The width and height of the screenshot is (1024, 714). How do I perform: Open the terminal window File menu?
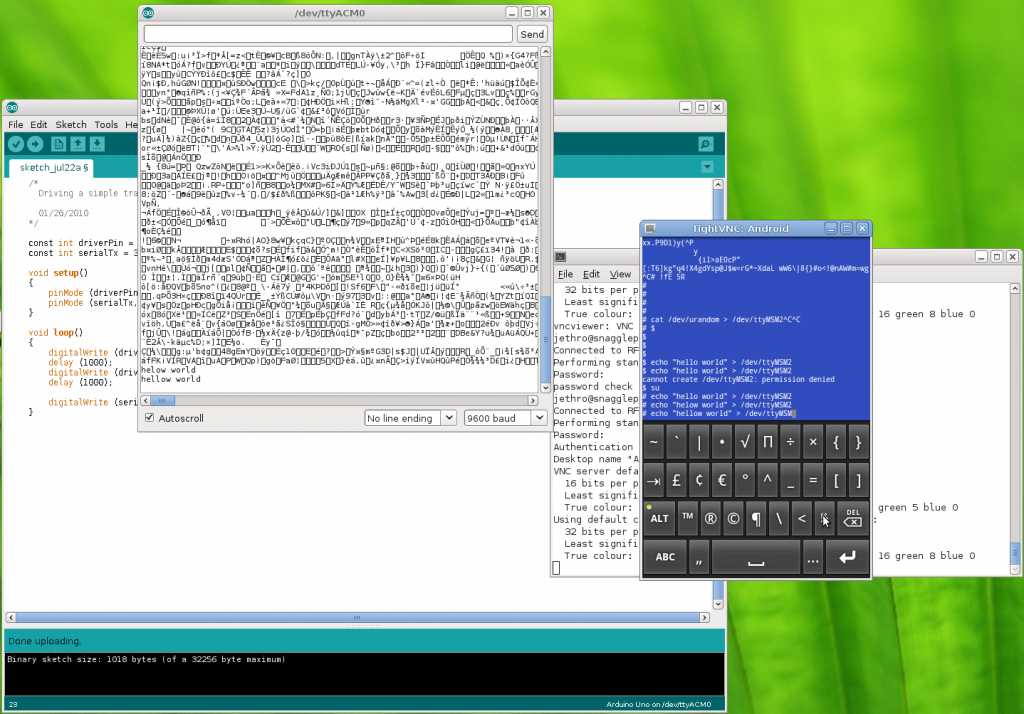pos(566,274)
